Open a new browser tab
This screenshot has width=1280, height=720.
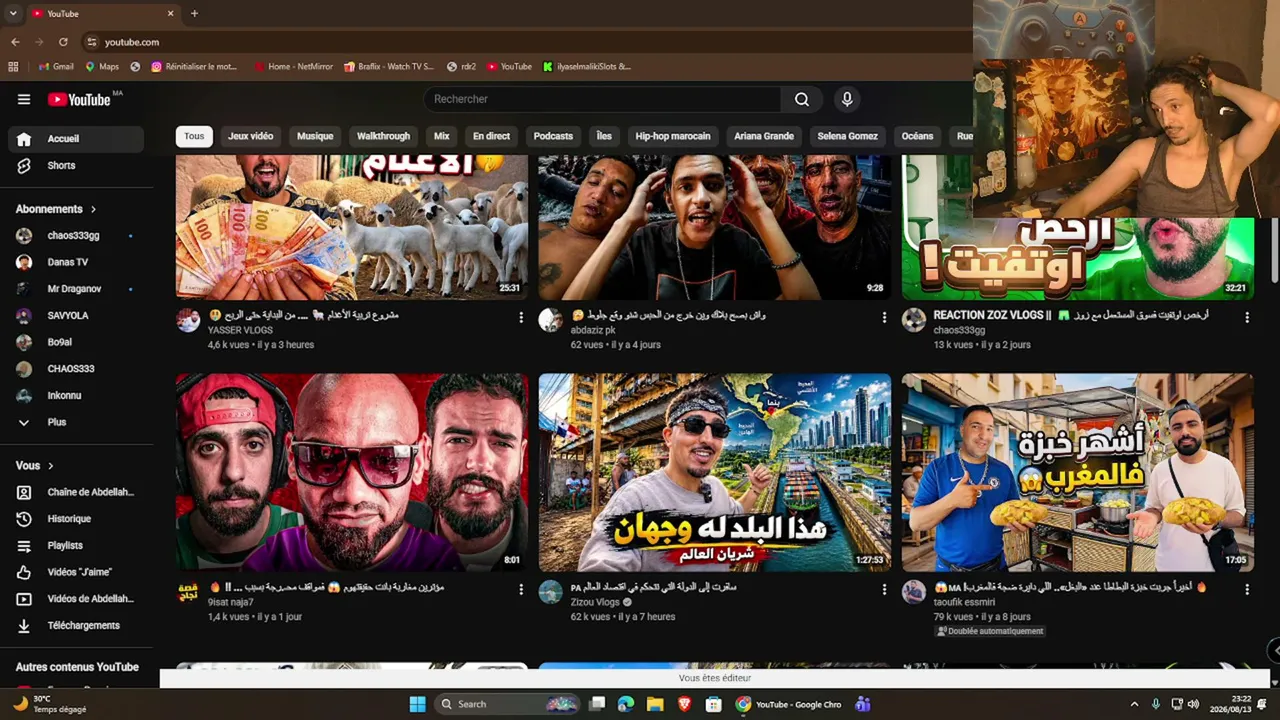[x=194, y=13]
